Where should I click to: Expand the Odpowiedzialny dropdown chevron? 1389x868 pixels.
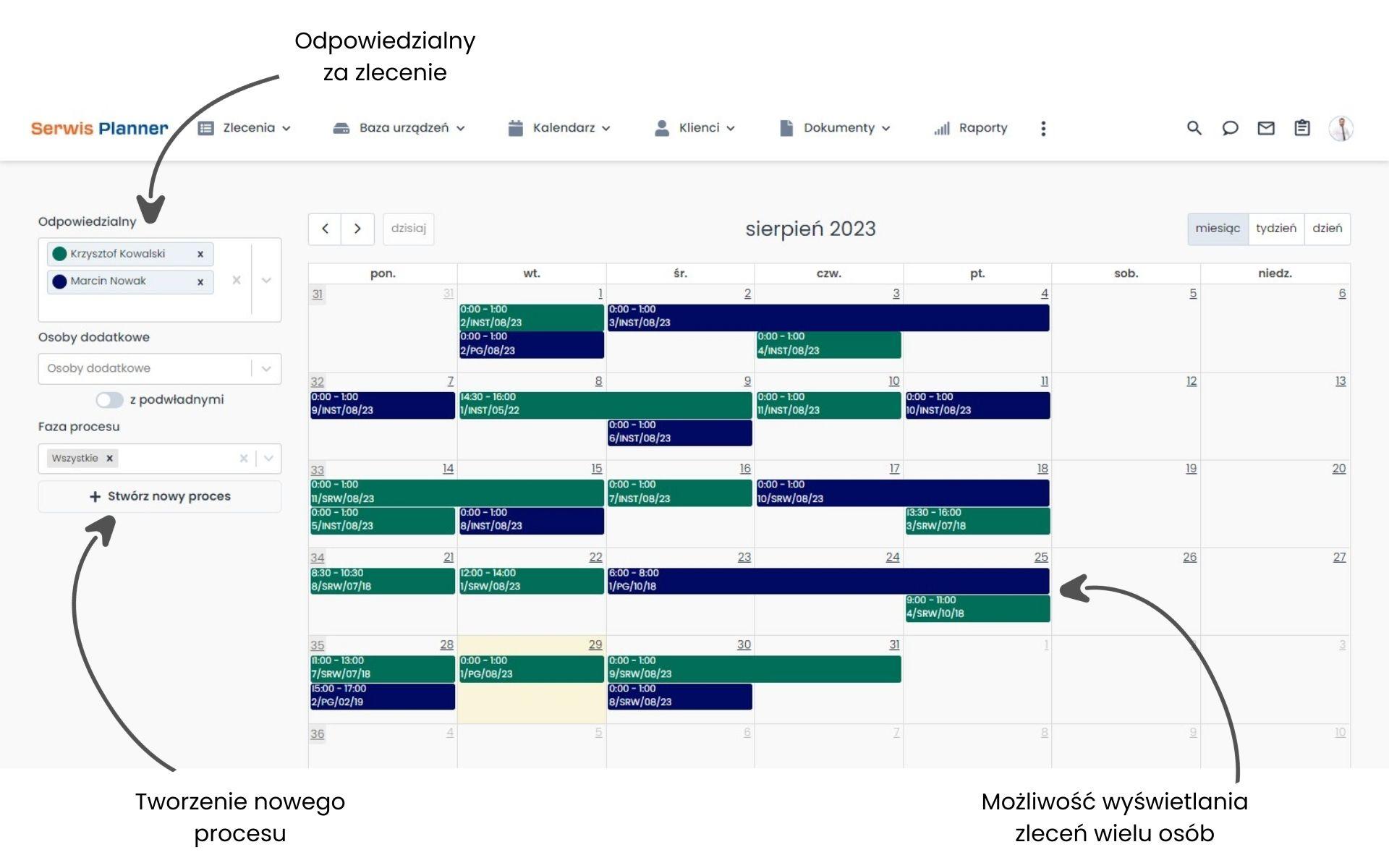(266, 280)
